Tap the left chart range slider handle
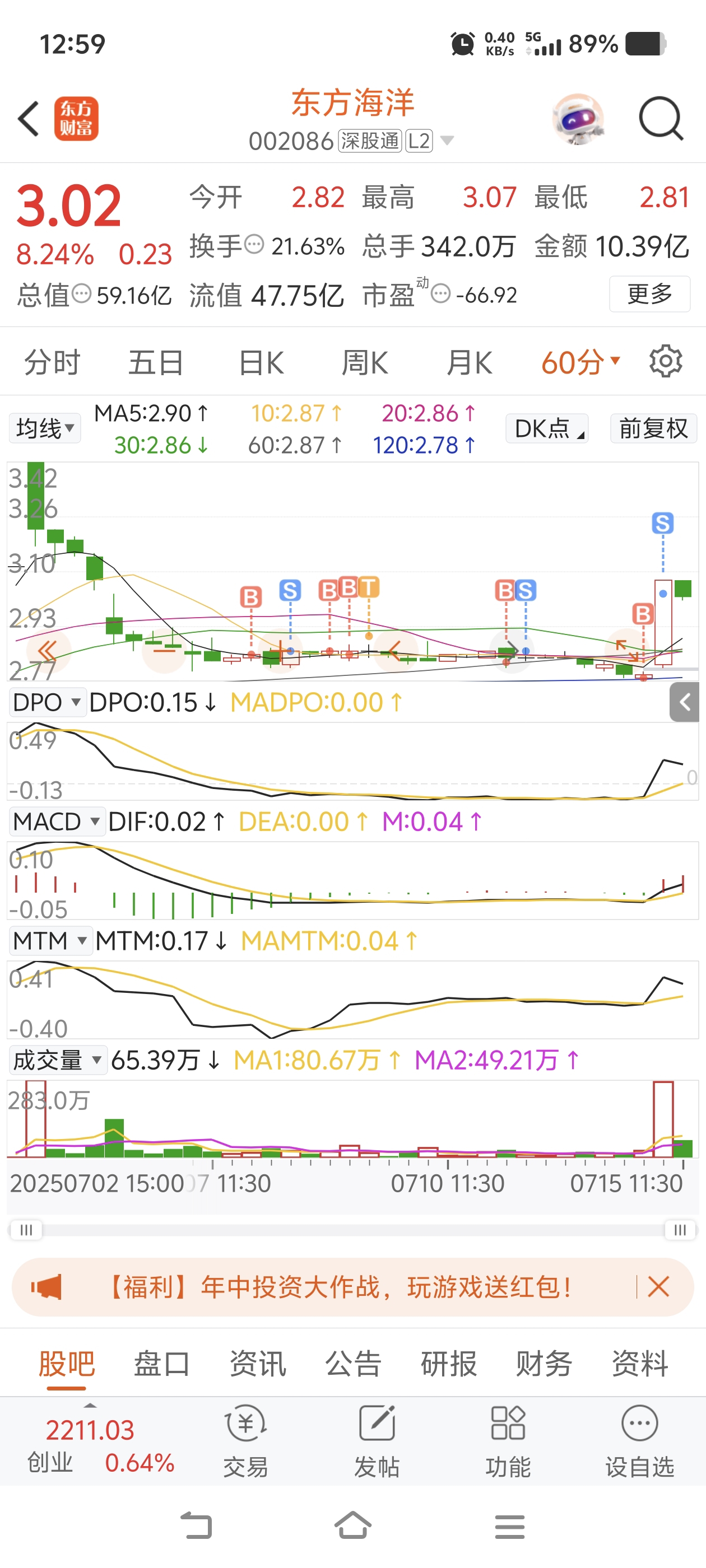This screenshot has height=1568, width=706. coord(26,1230)
